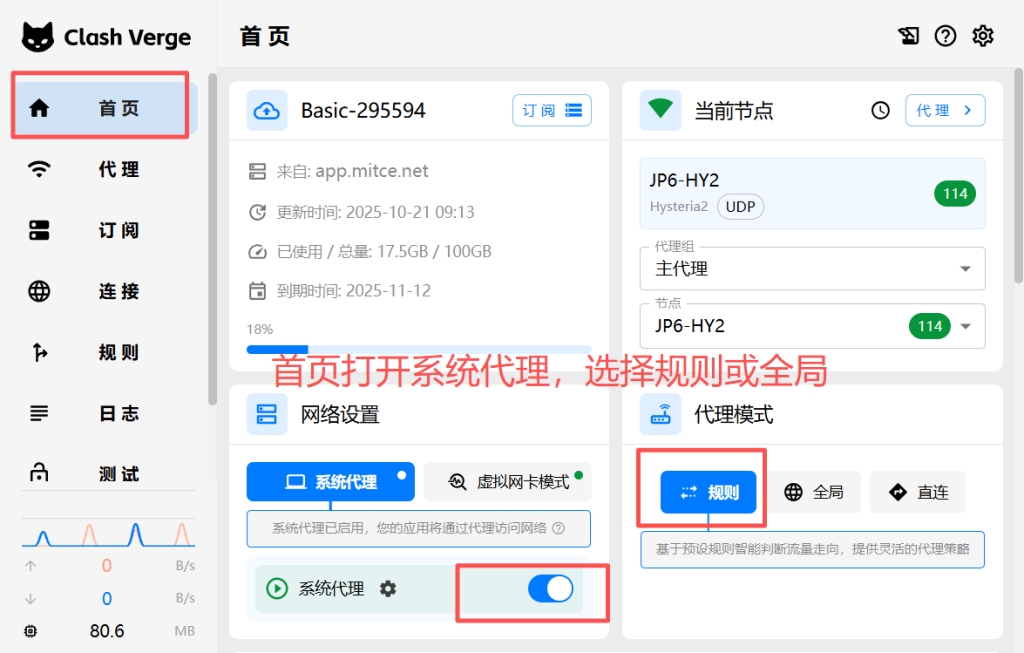Click the Clash Verge cat logo
Screen dimensions: 1024x653
38,37
